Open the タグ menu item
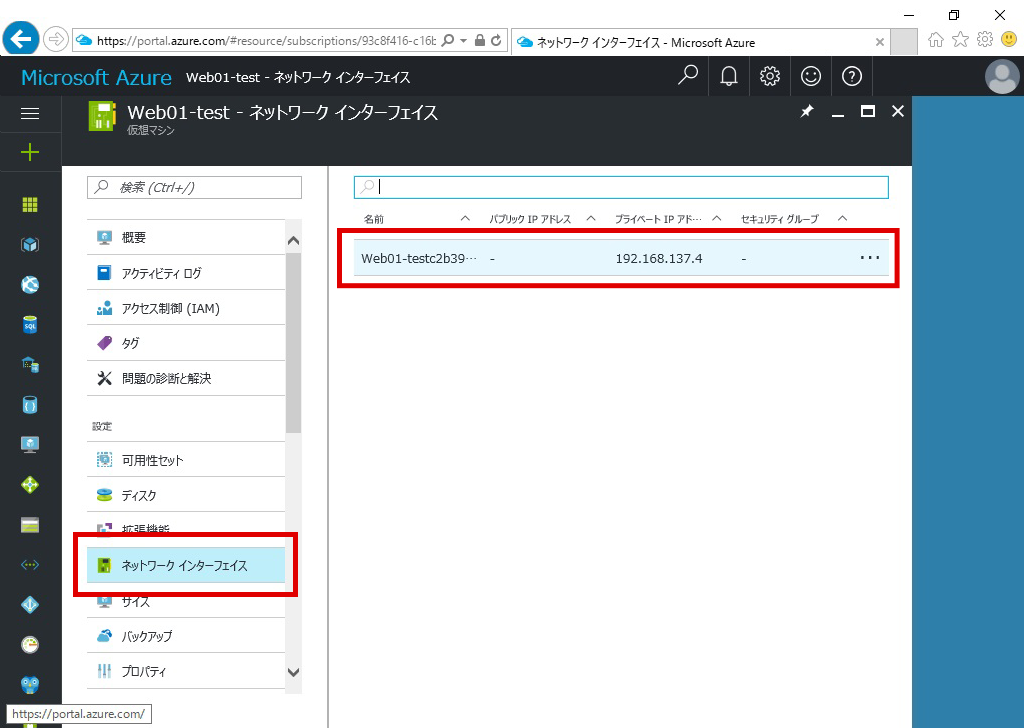 pyautogui.click(x=186, y=343)
